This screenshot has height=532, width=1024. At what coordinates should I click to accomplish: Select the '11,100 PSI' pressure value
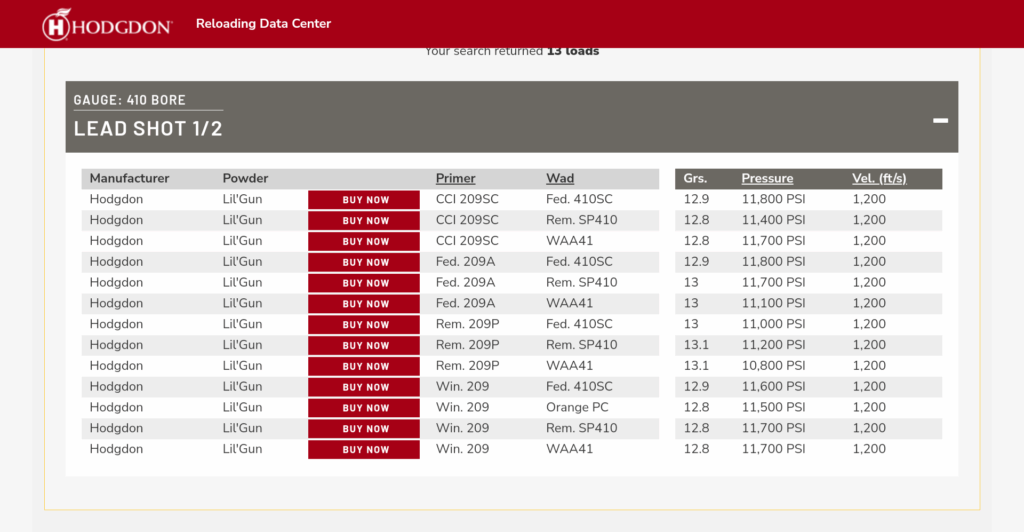773,303
